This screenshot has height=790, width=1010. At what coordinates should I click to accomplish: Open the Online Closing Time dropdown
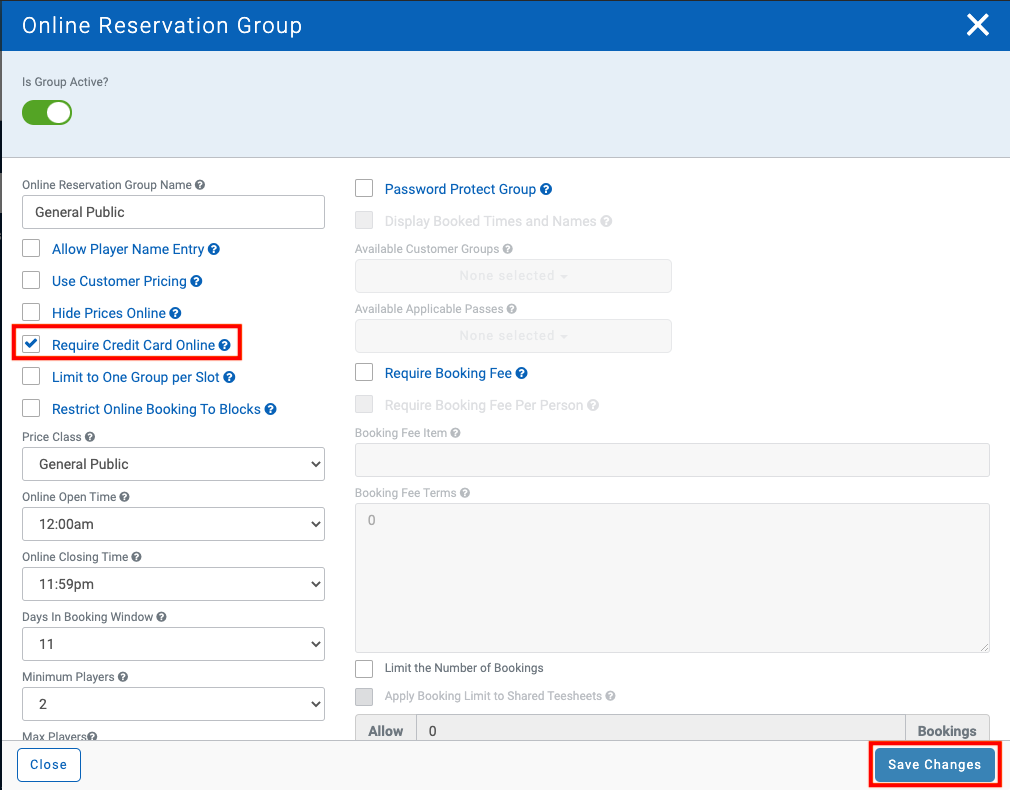[173, 584]
